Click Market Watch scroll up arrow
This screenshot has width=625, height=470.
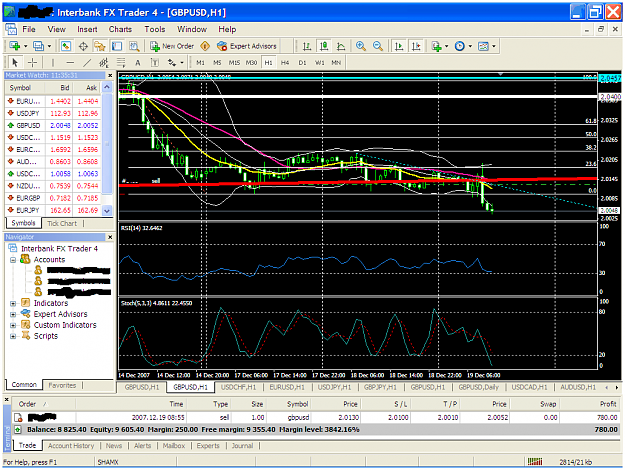coord(107,87)
